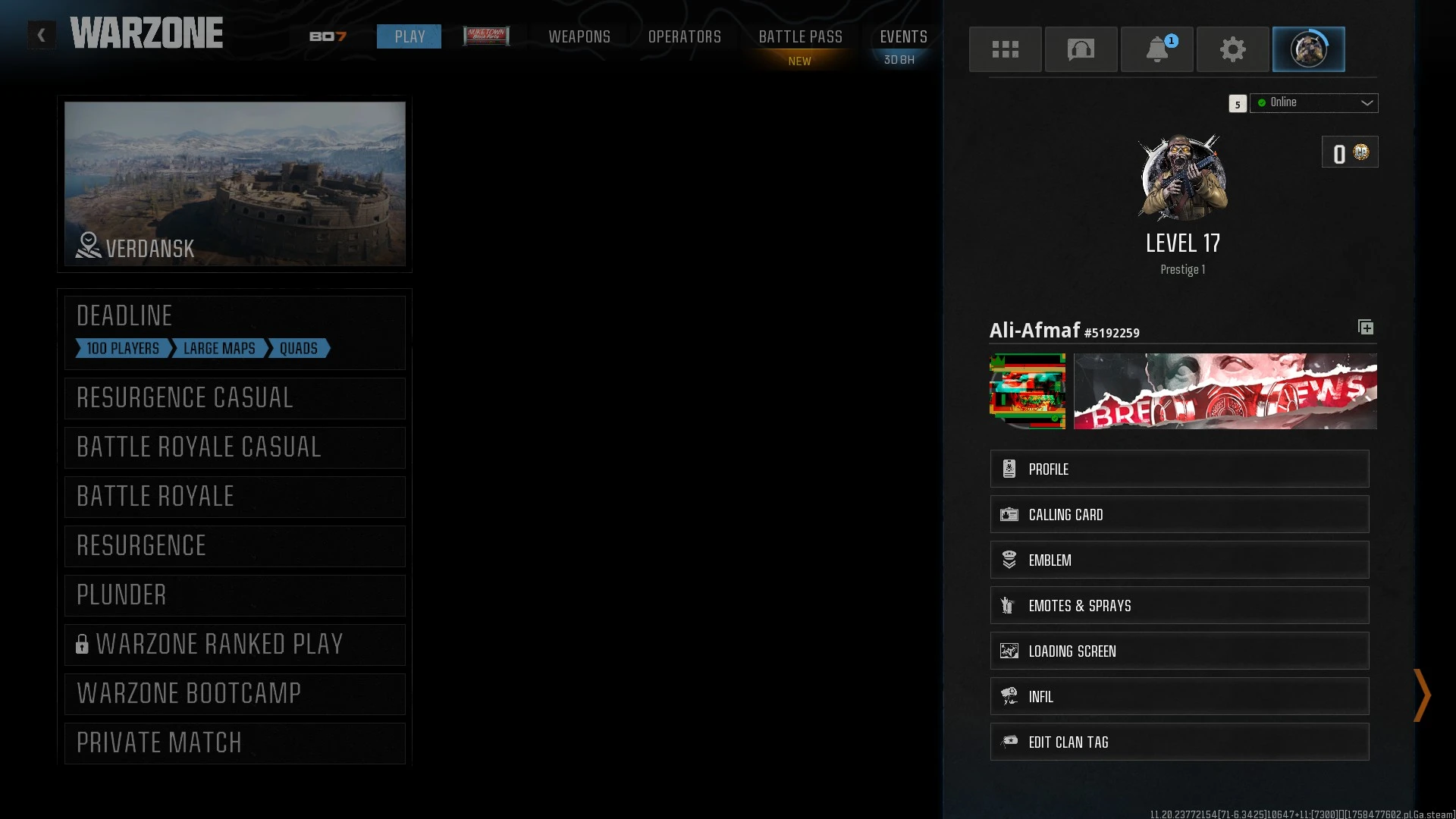The width and height of the screenshot is (1456, 819).
Task: Select BATTLE ROYALE CASUAL mode
Action: 235,447
